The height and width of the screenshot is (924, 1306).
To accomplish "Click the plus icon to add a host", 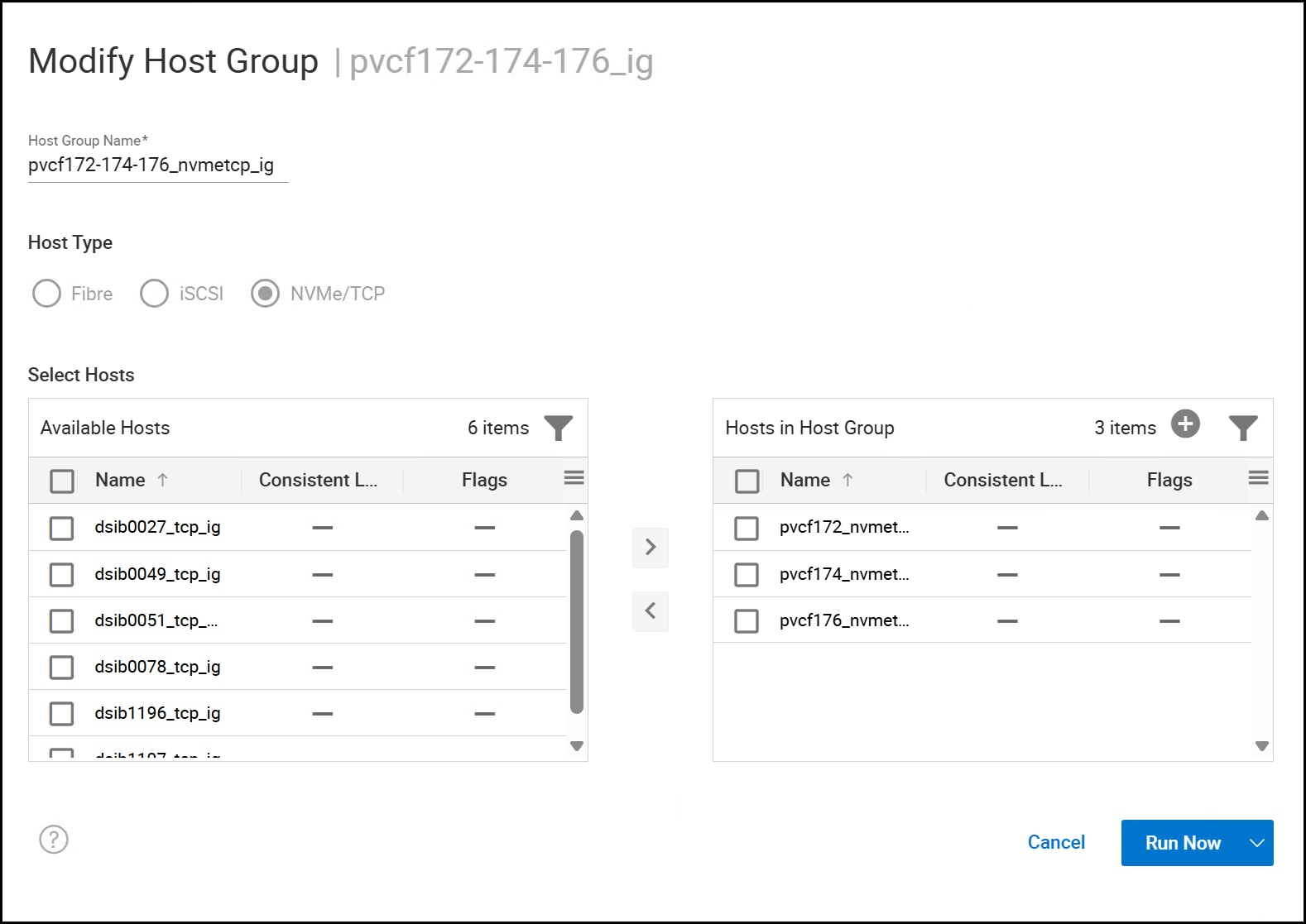I will [1185, 424].
